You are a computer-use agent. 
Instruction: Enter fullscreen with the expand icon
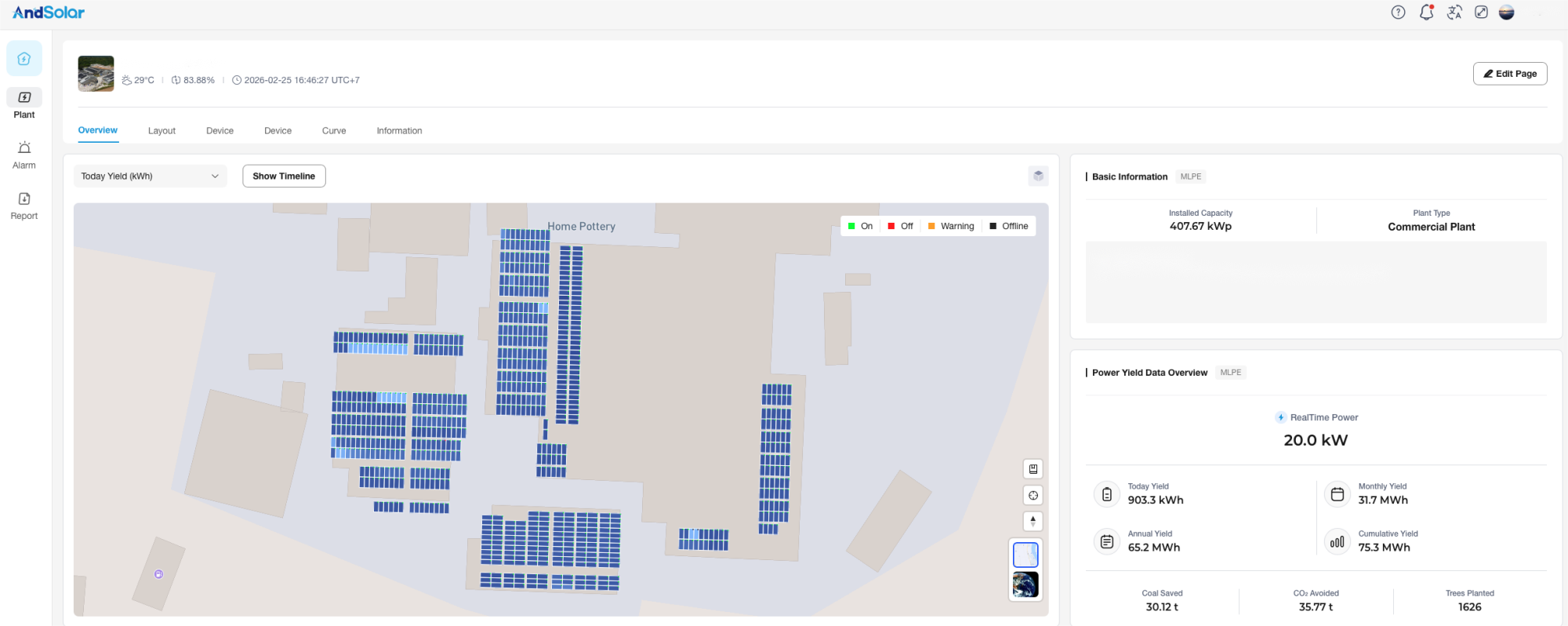(x=1481, y=13)
